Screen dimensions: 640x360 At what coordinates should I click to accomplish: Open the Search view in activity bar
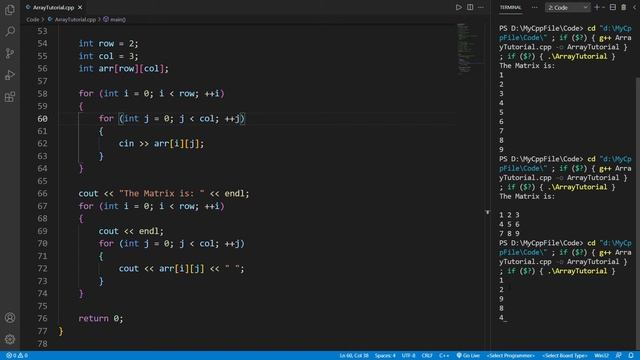click(10, 31)
